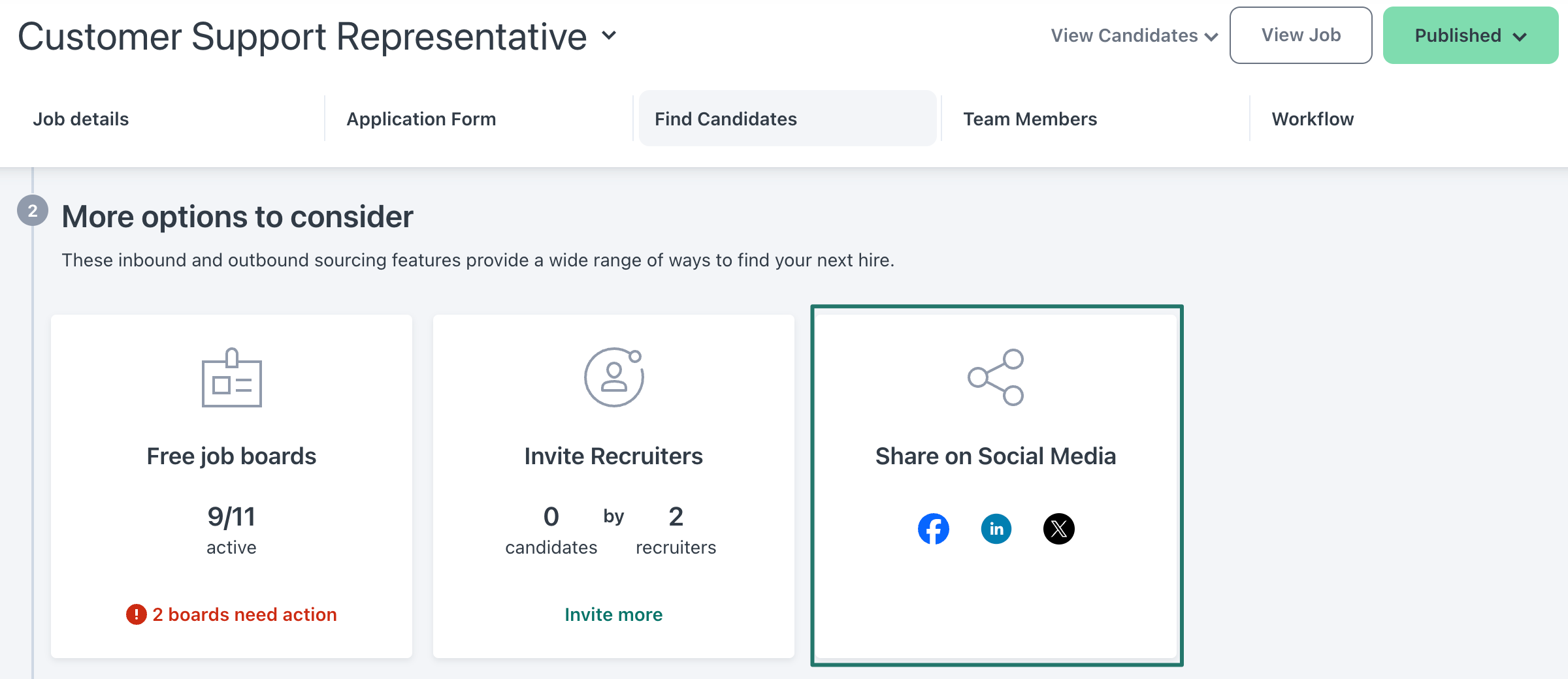Switch to the Job details tab
This screenshot has width=1568, height=679.
click(81, 119)
